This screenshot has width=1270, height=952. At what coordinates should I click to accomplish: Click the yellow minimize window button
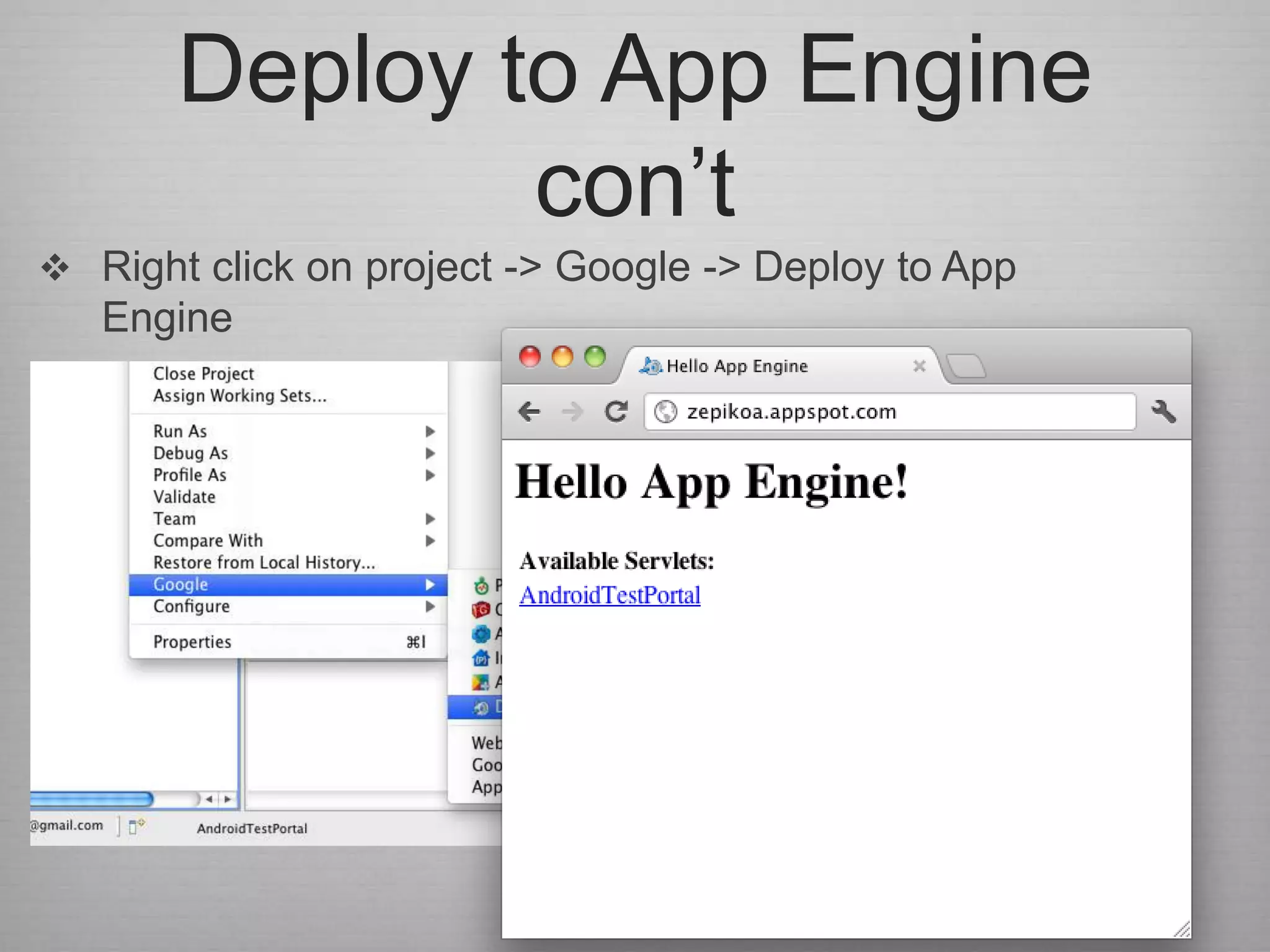click(x=562, y=357)
